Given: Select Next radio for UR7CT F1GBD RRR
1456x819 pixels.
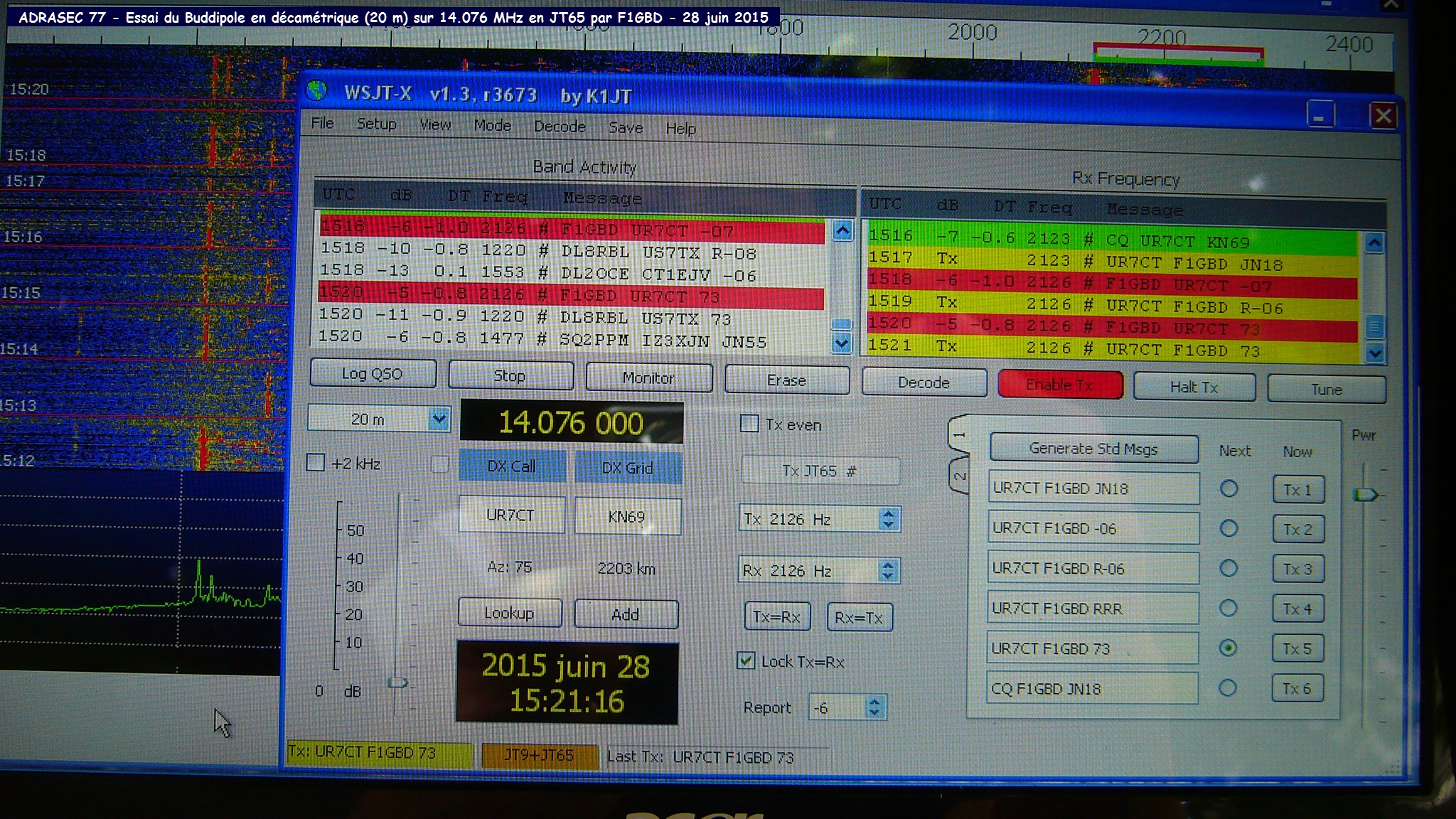Looking at the screenshot, I should 1228,608.
